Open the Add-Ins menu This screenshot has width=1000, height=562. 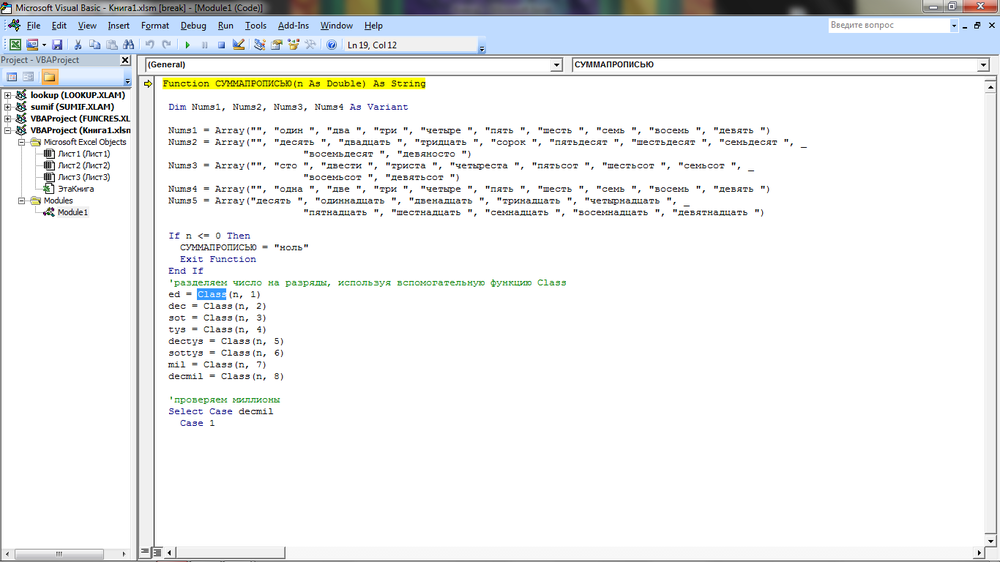(293, 25)
